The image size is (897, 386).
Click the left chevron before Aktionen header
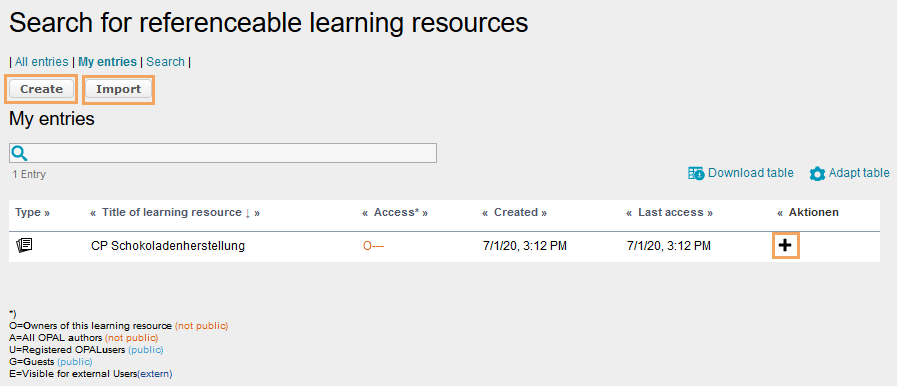[780, 213]
